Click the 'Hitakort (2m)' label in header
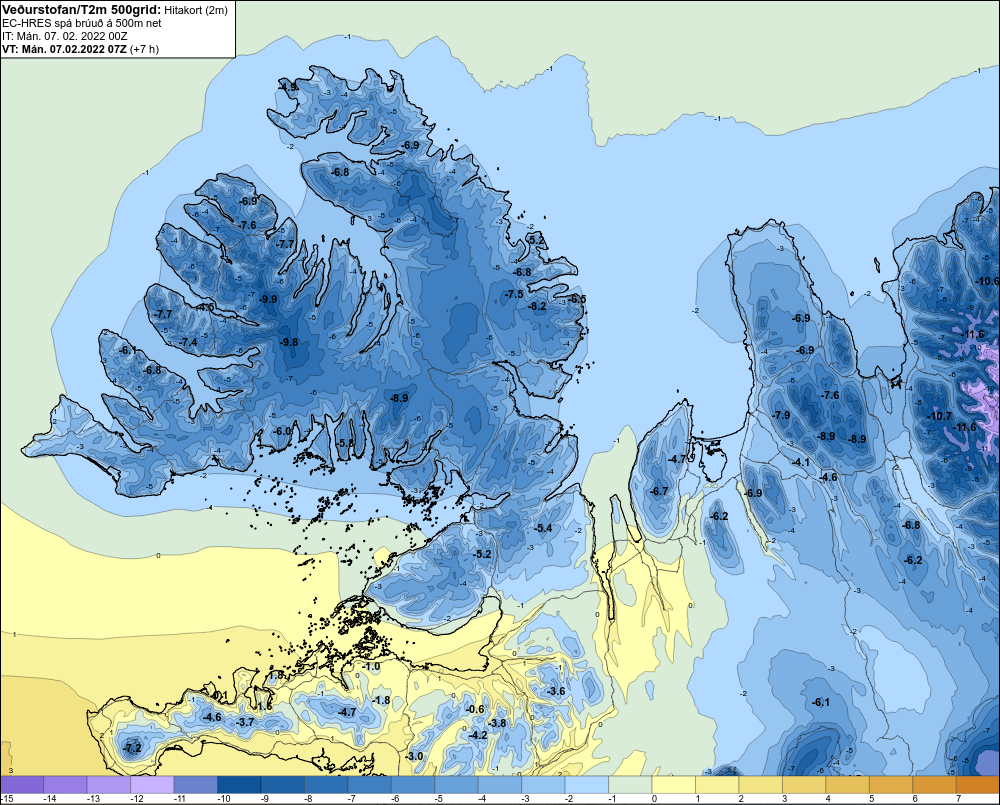 (196, 10)
